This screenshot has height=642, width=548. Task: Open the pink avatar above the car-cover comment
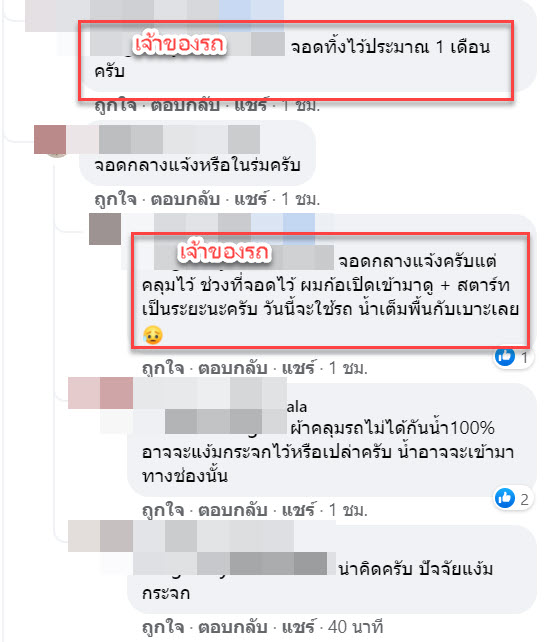click(100, 393)
